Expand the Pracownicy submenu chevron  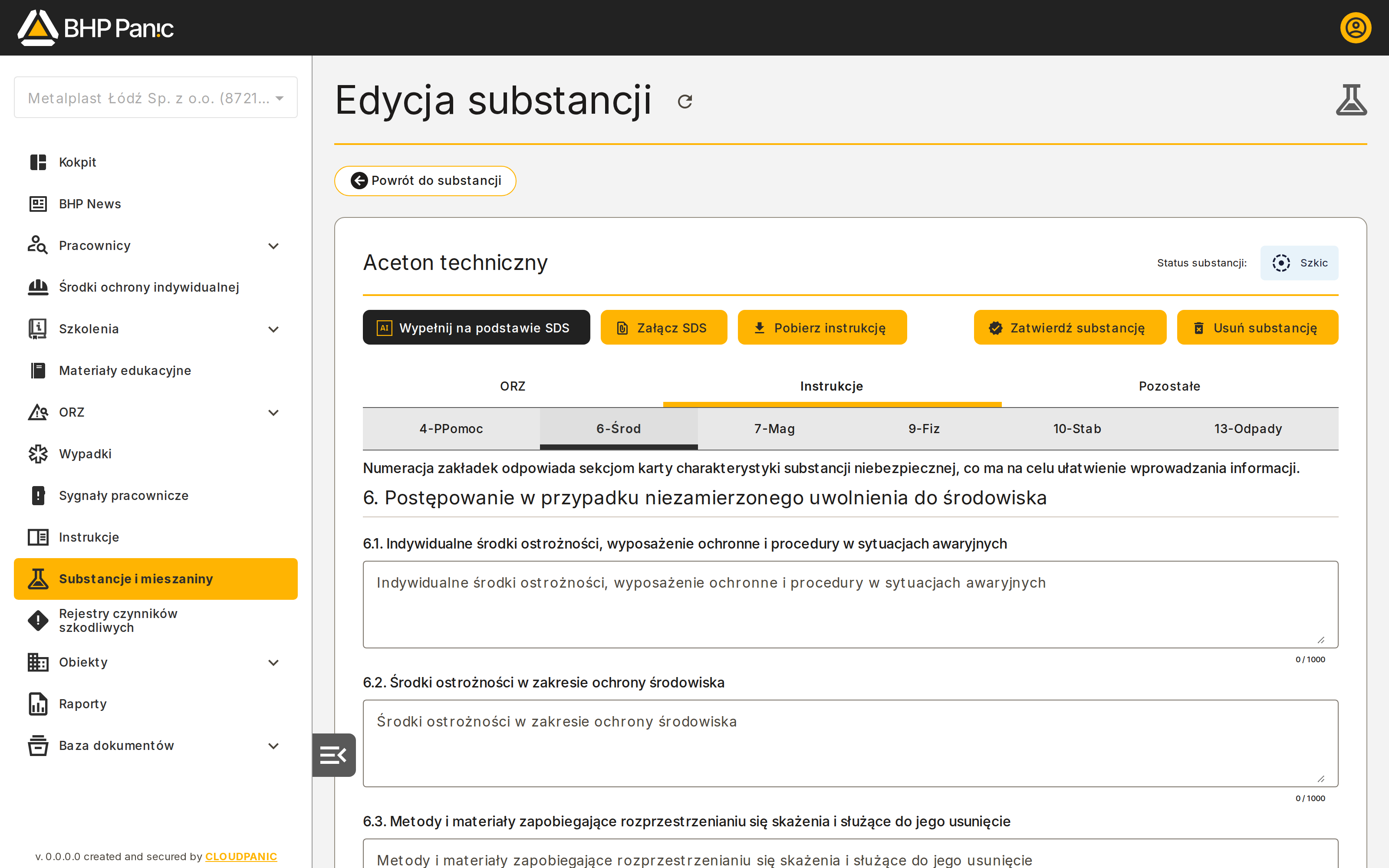point(274,246)
